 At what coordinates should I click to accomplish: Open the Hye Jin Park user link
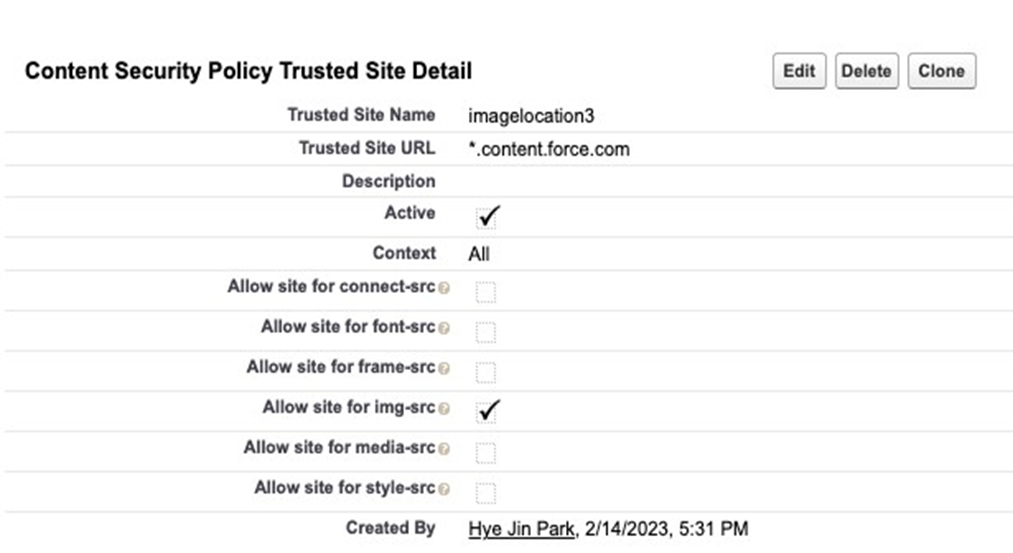521,529
